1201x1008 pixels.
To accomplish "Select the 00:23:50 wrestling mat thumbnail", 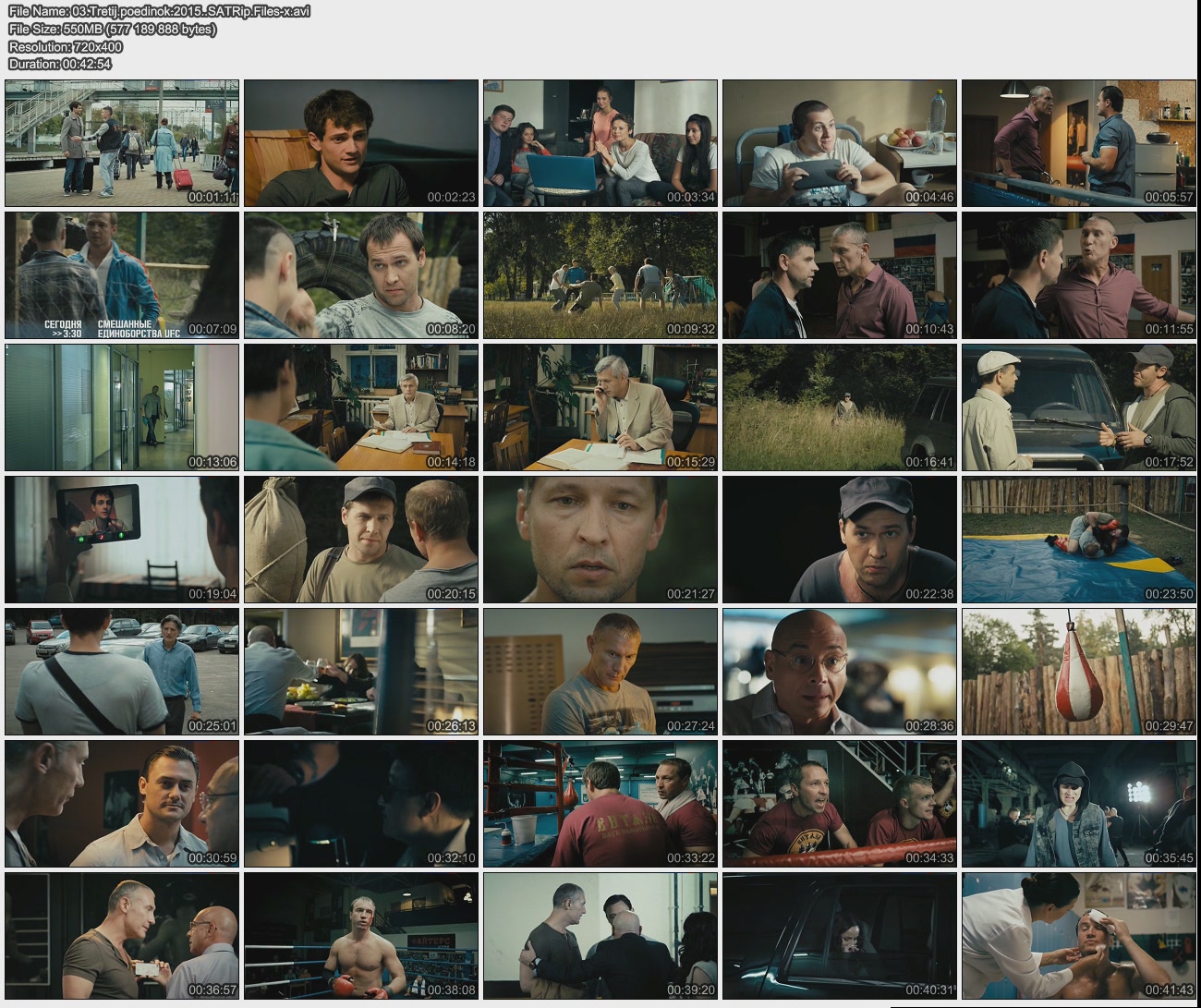I will pos(1079,540).
